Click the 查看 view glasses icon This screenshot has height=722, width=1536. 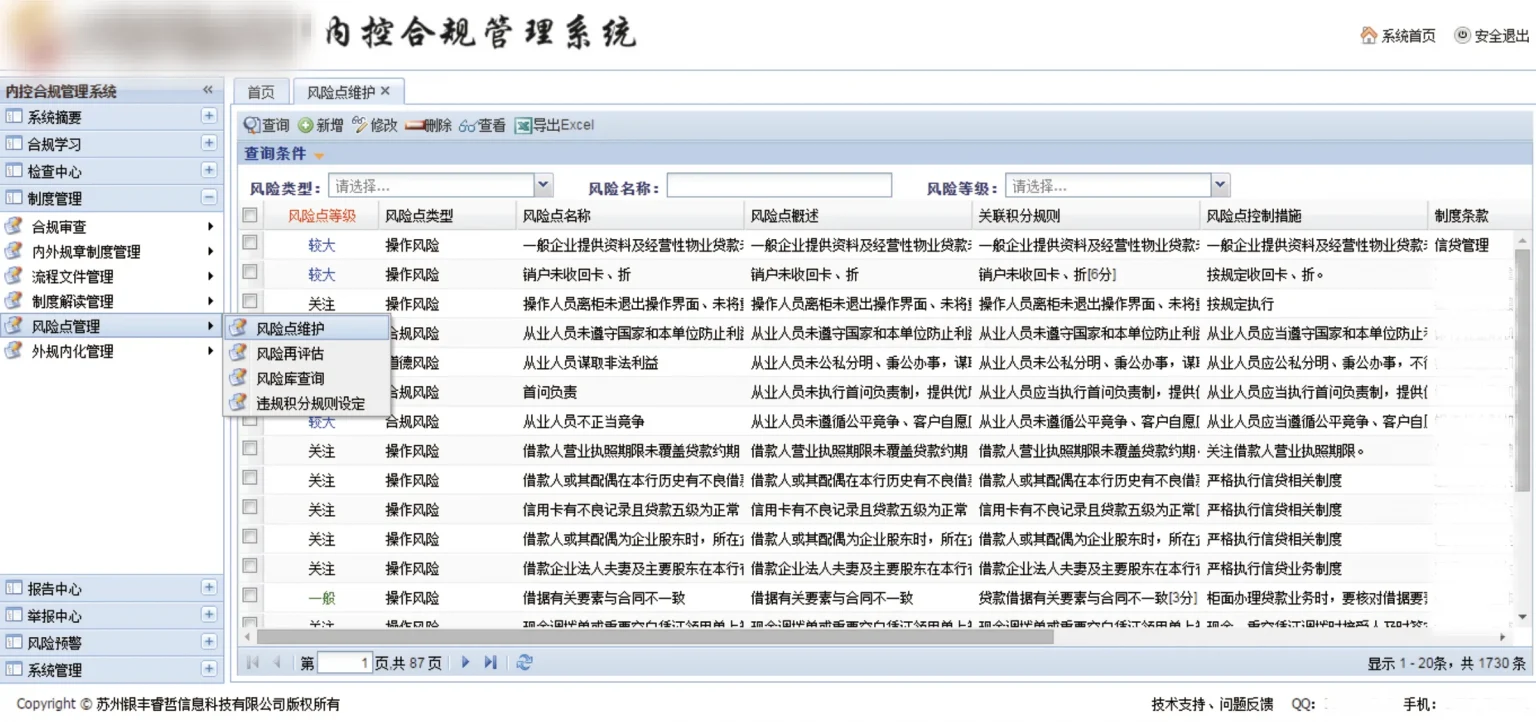[468, 126]
